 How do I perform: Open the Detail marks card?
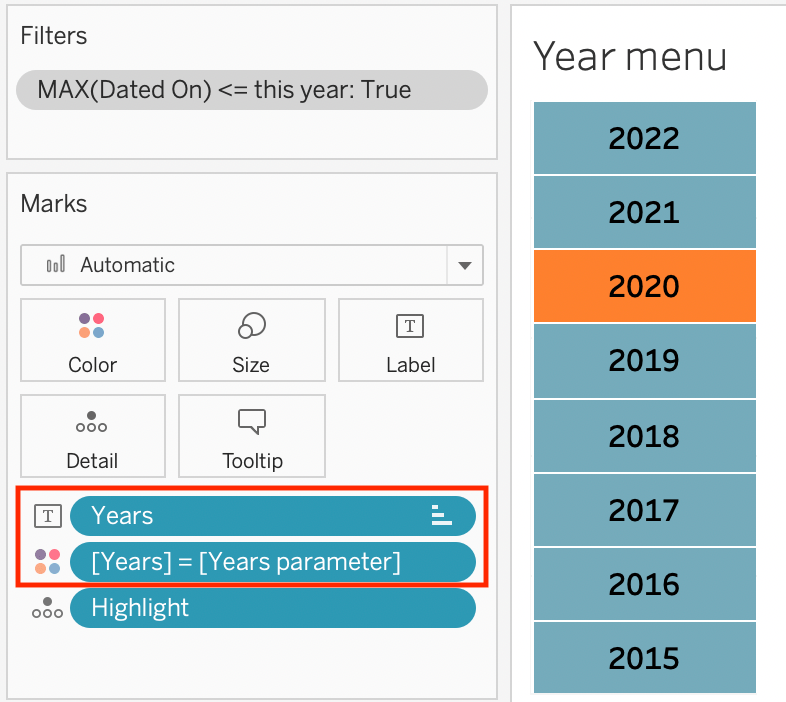click(x=92, y=436)
